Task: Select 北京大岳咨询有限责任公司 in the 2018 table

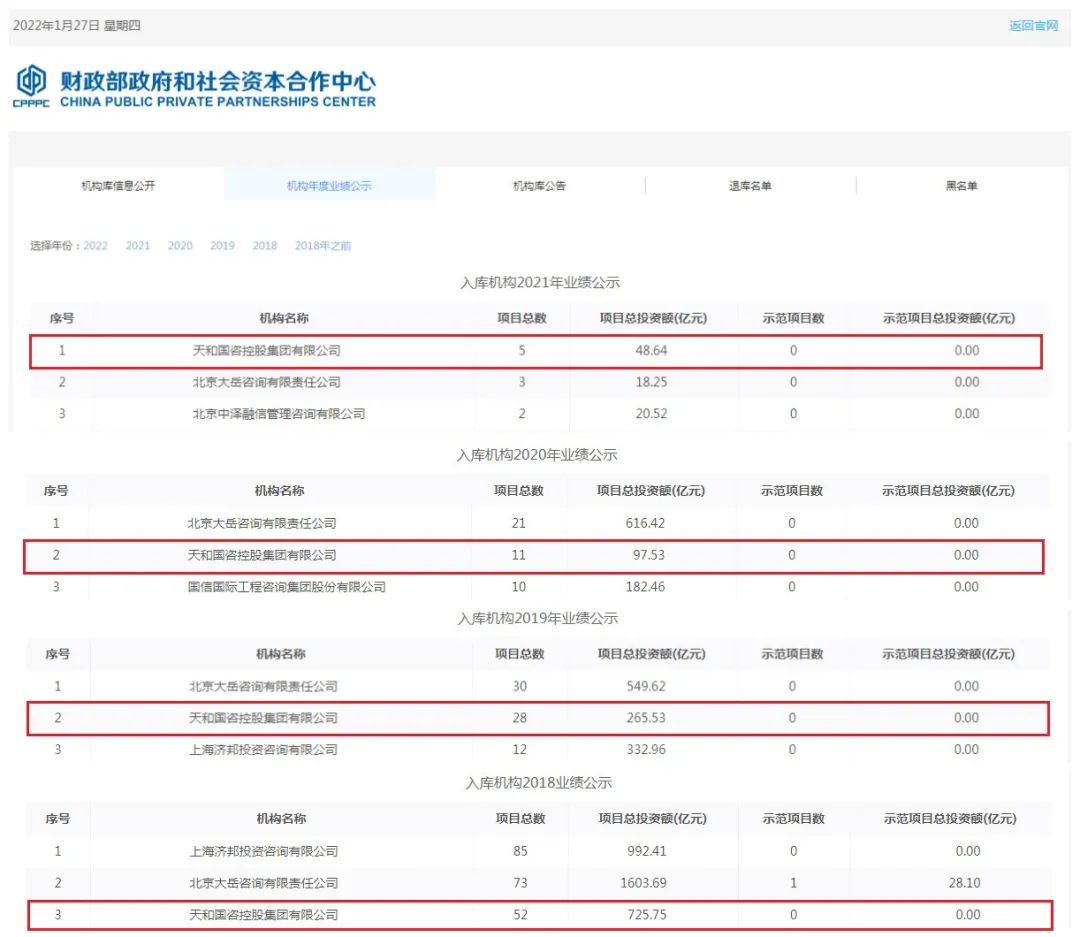Action: pos(264,883)
